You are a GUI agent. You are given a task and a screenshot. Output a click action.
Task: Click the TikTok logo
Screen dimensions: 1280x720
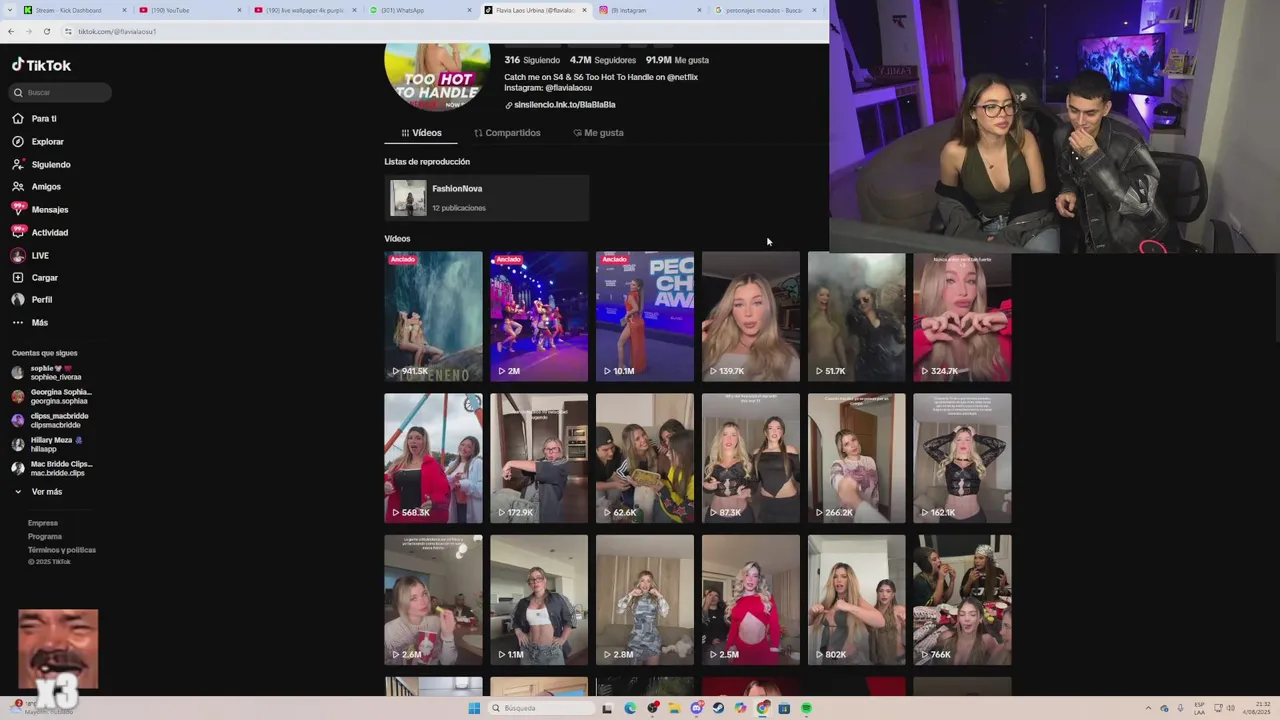(41, 65)
